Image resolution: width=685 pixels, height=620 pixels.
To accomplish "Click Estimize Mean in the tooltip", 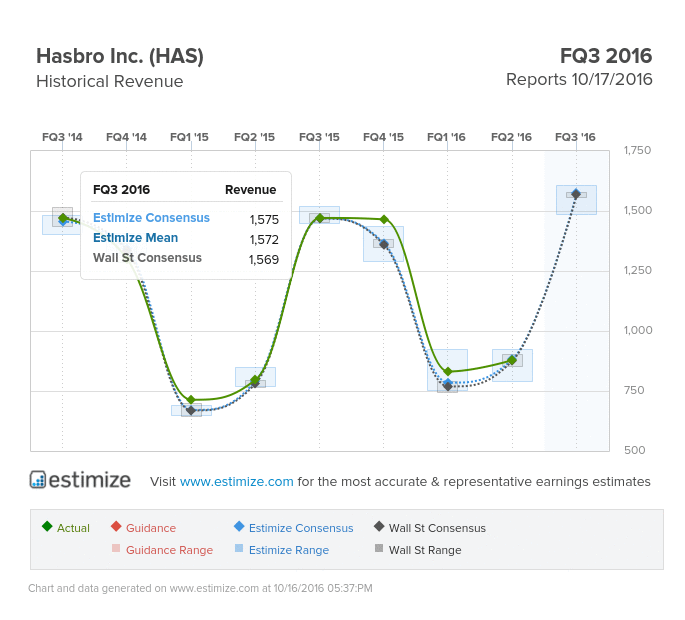I will point(135,238).
